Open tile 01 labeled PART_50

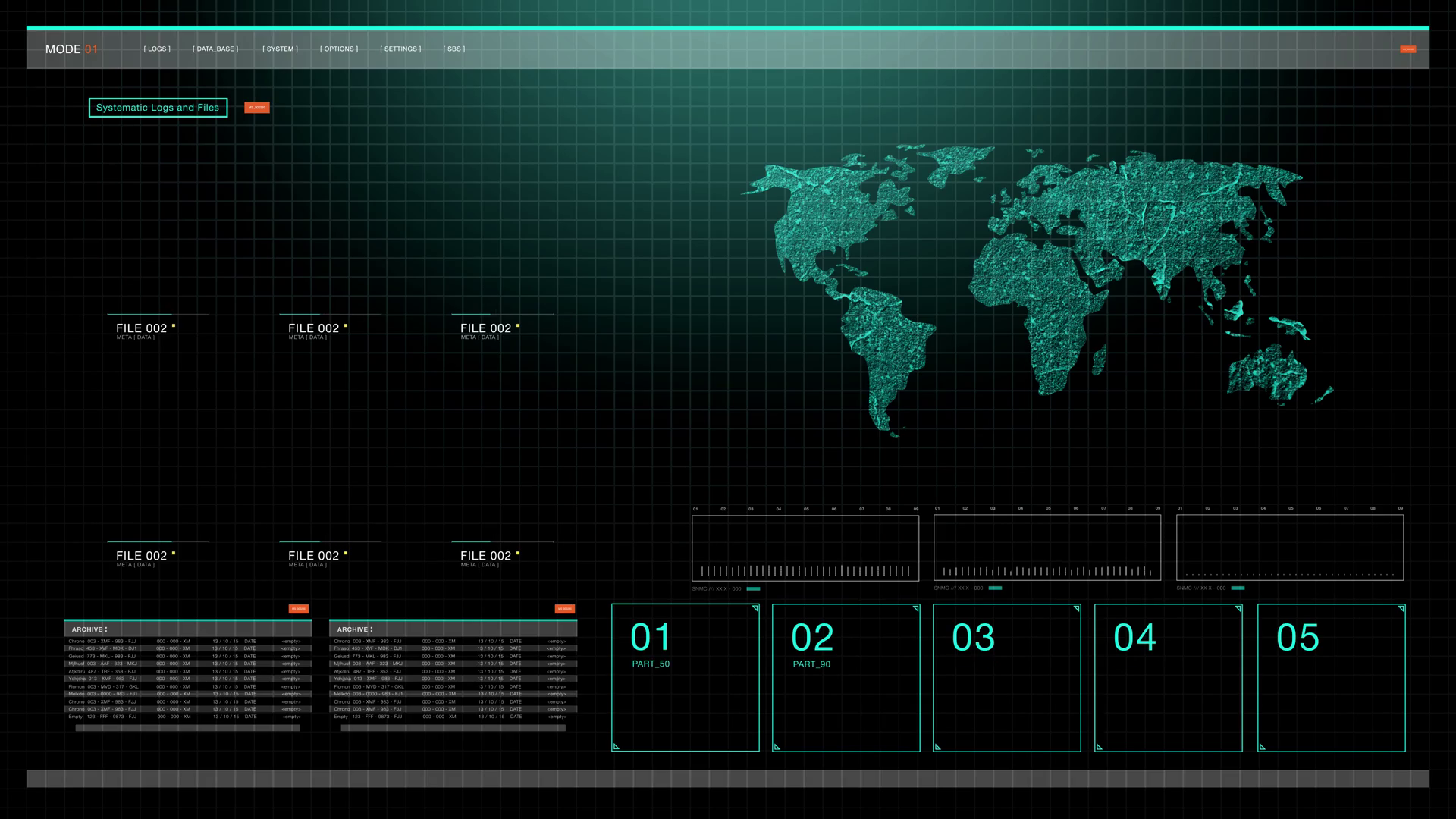685,677
